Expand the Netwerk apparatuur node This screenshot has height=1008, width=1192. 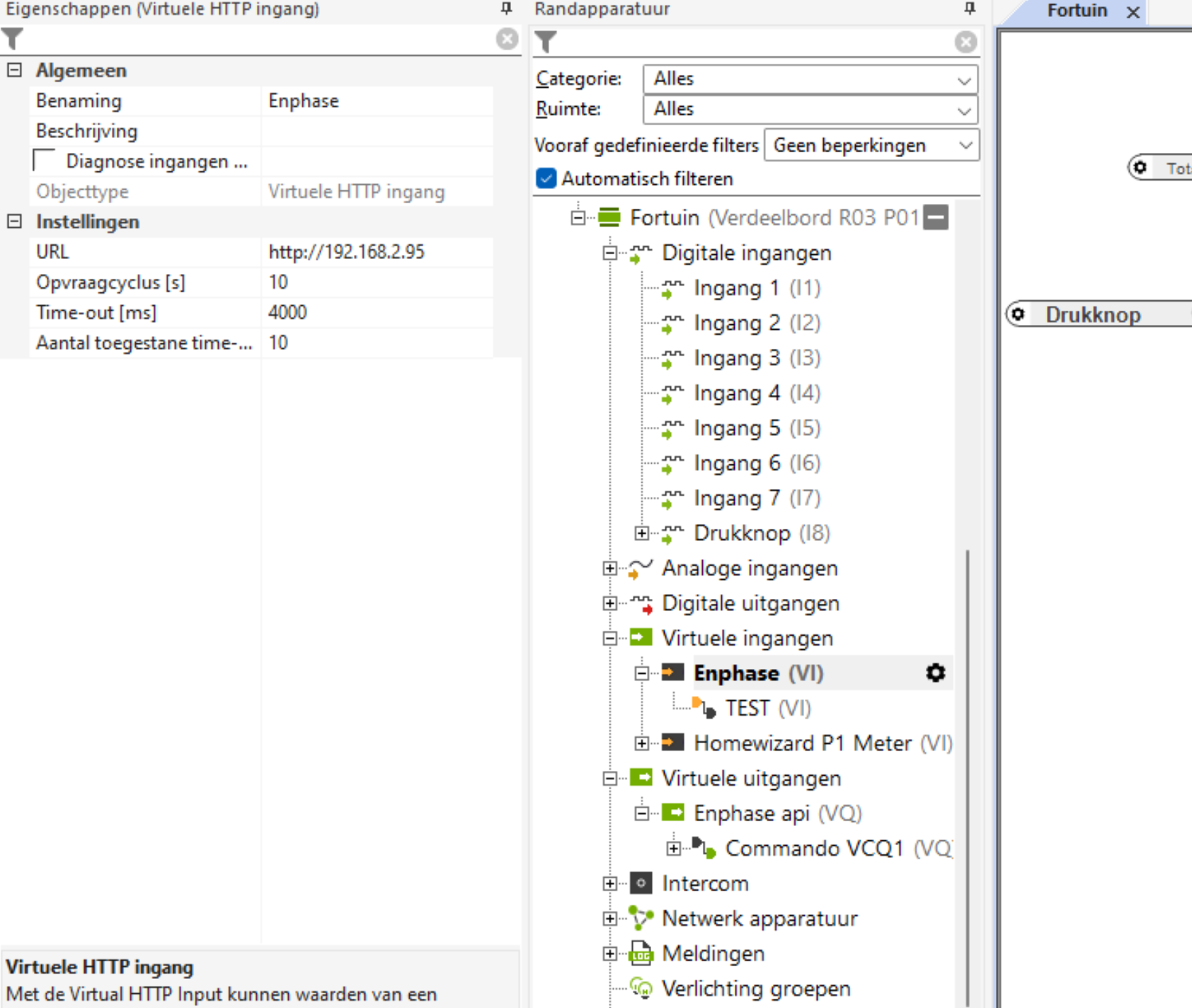pos(609,918)
